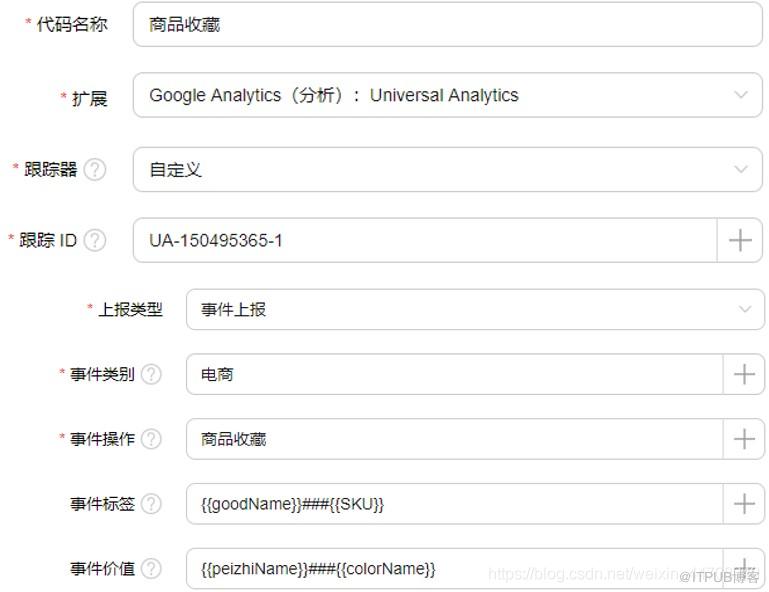769x592 pixels.
Task: Click the 上报类型 label
Action: tap(130, 309)
